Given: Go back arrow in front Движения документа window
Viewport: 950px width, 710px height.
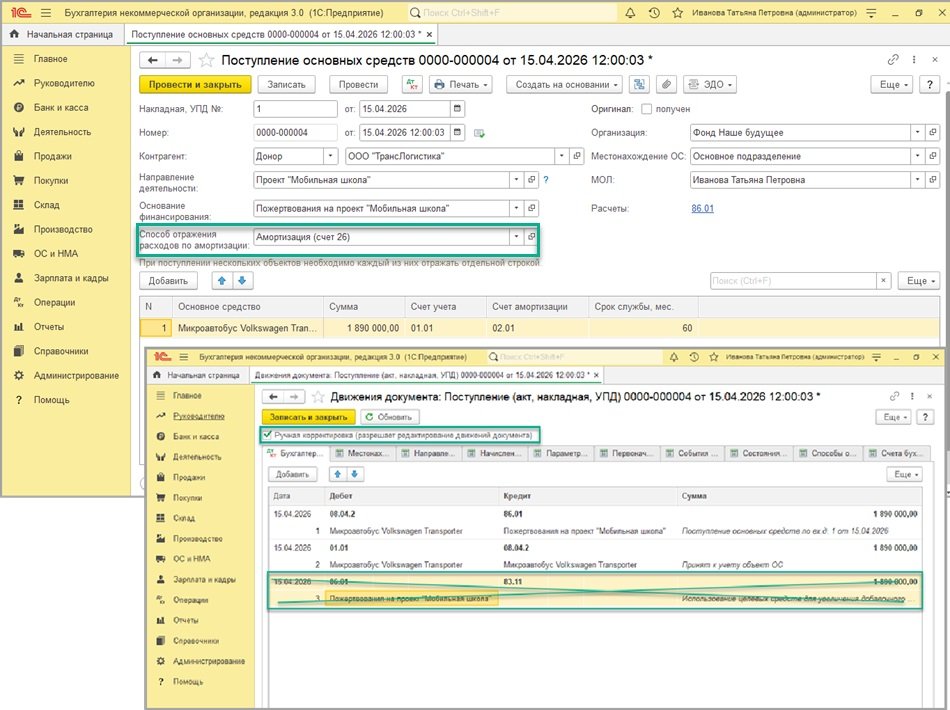Looking at the screenshot, I should (273, 397).
